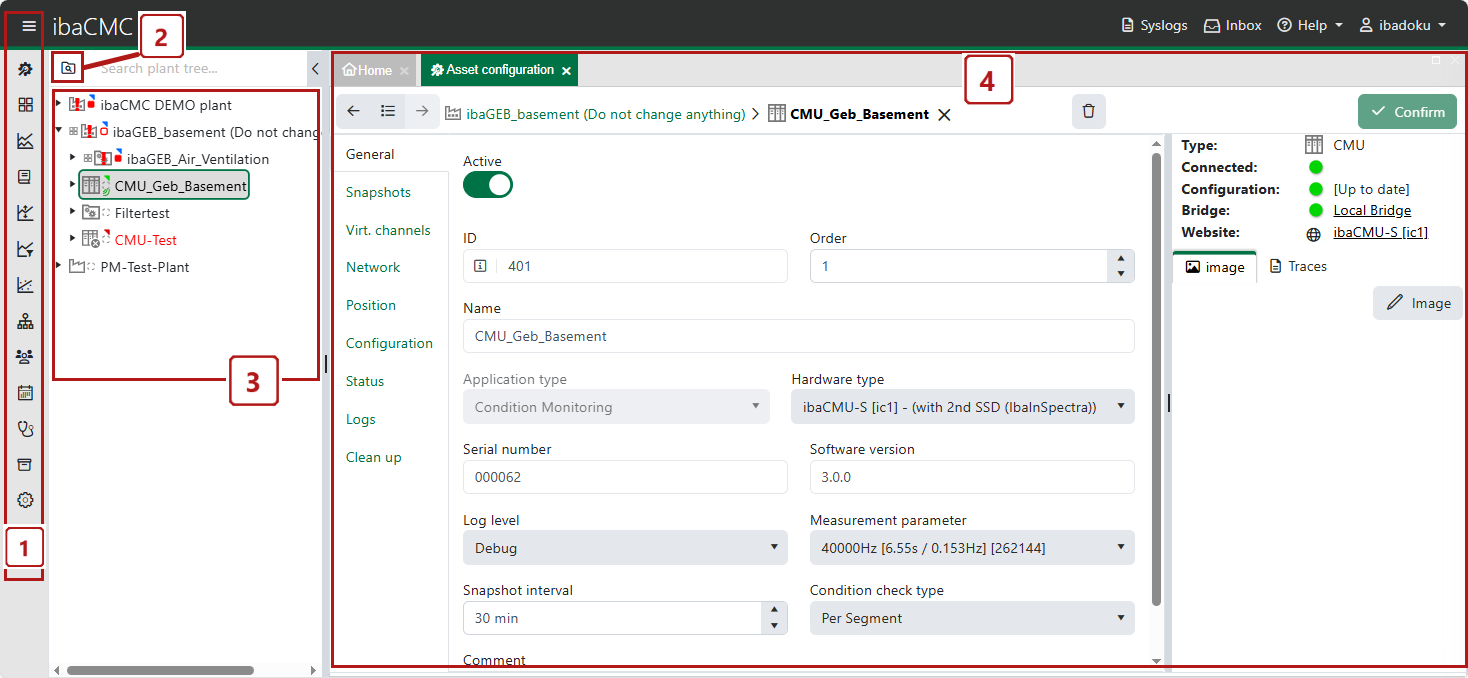
Task: Click the plant tree search folder icon
Action: click(68, 68)
